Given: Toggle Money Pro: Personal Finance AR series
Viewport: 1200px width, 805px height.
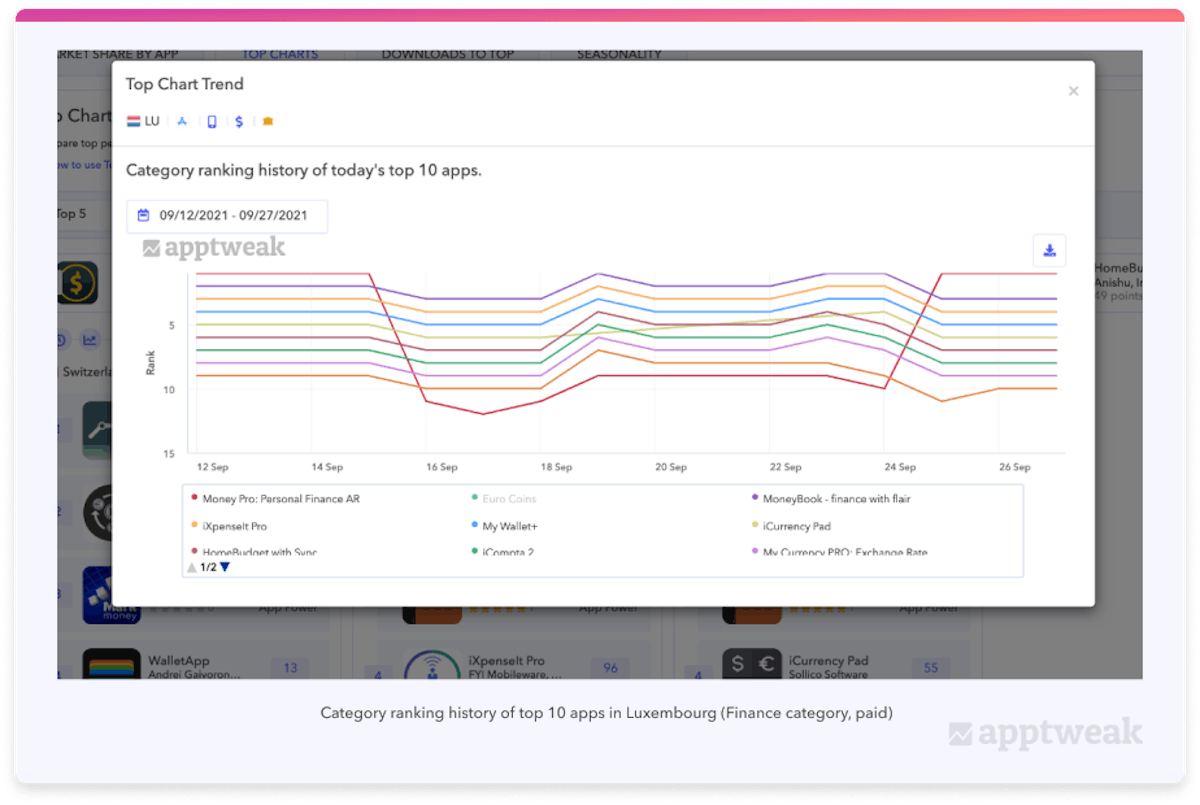Looking at the screenshot, I should click(280, 498).
